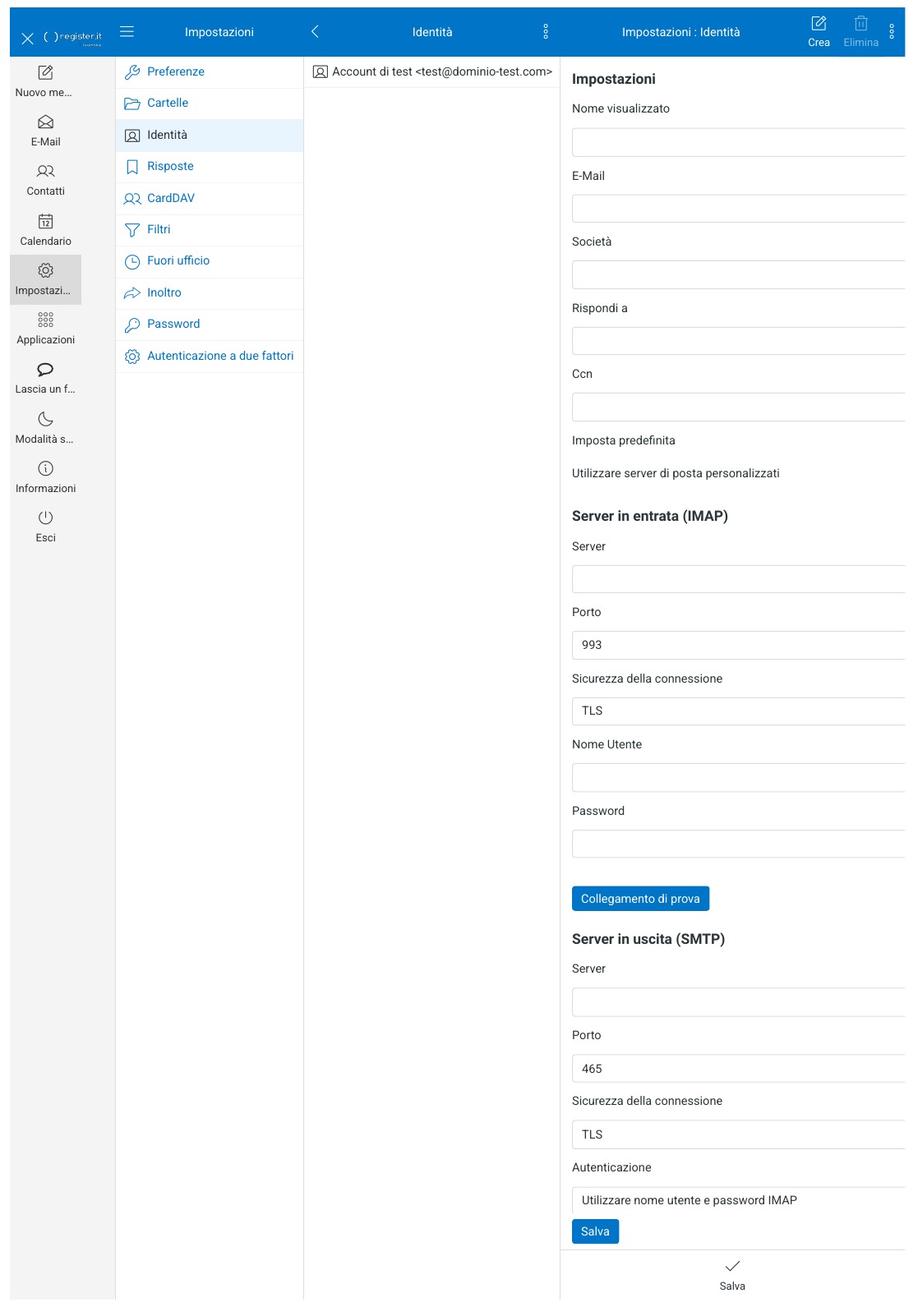Open Informazioni in sidebar
The width and height of the screenshot is (918, 1316).
pos(46,477)
